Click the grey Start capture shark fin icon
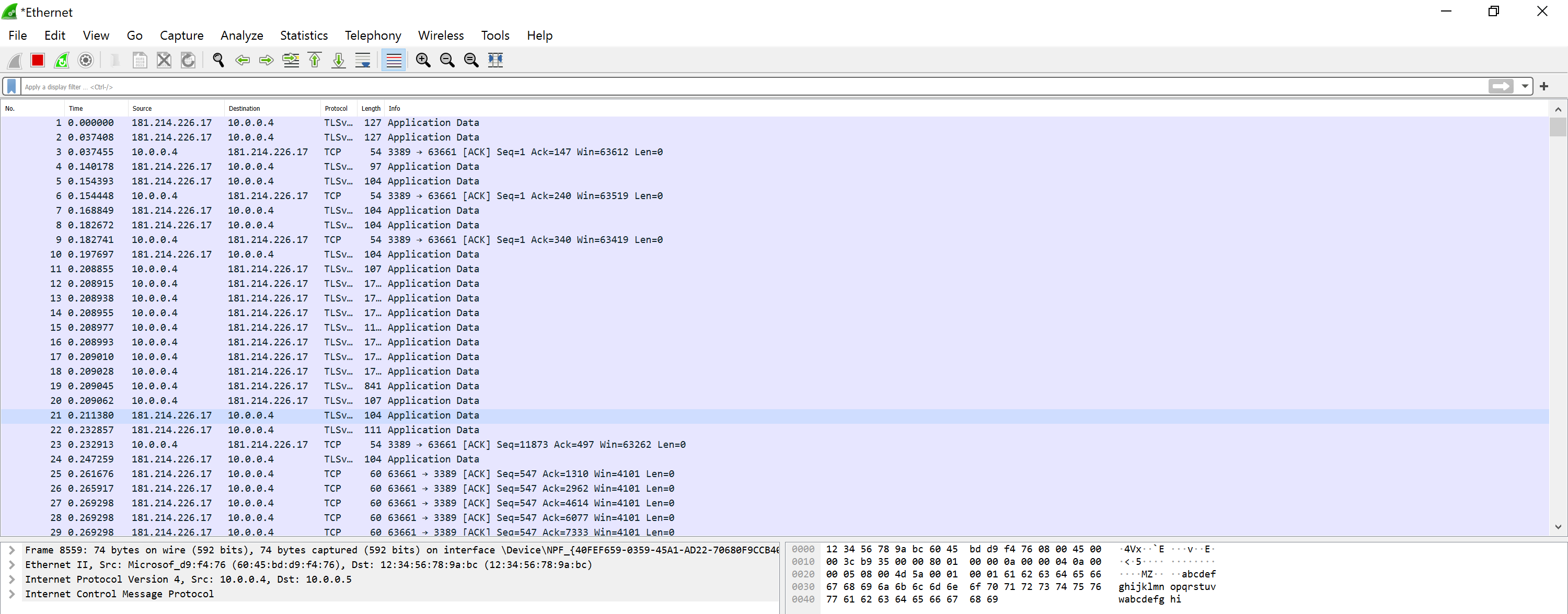Screen dimensions: 1568x614 point(14,60)
